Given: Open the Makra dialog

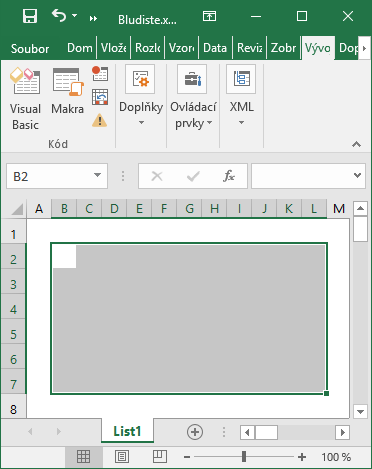Looking at the screenshot, I should pos(68,91).
